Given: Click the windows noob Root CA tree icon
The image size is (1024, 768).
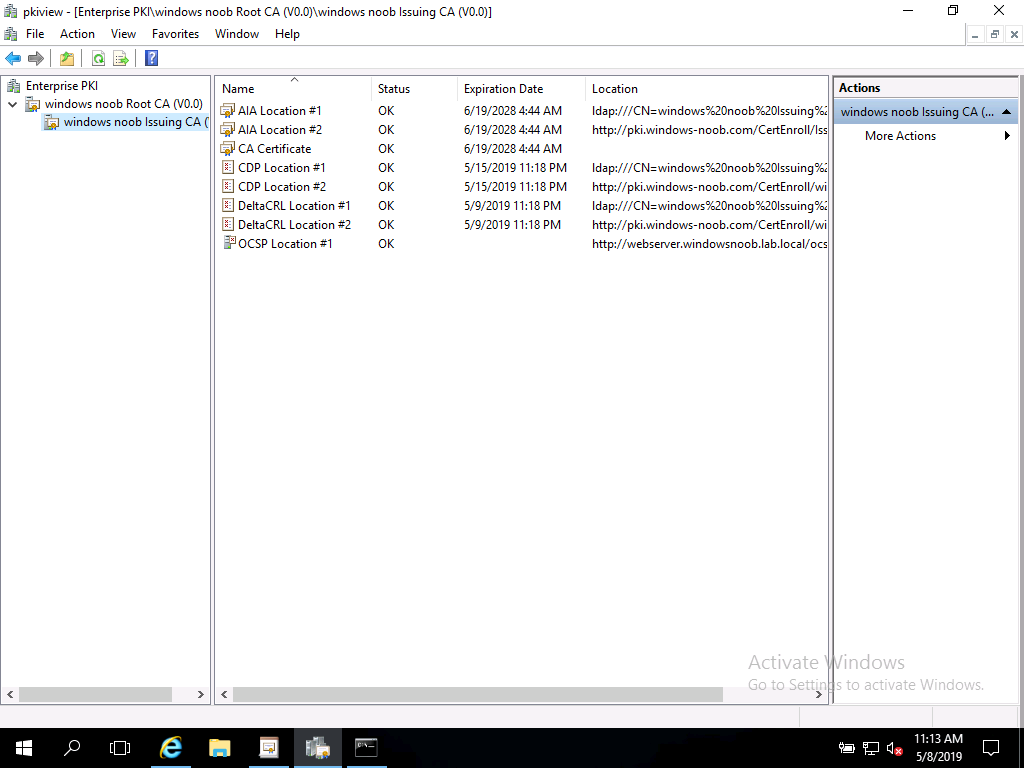Looking at the screenshot, I should click(x=33, y=104).
